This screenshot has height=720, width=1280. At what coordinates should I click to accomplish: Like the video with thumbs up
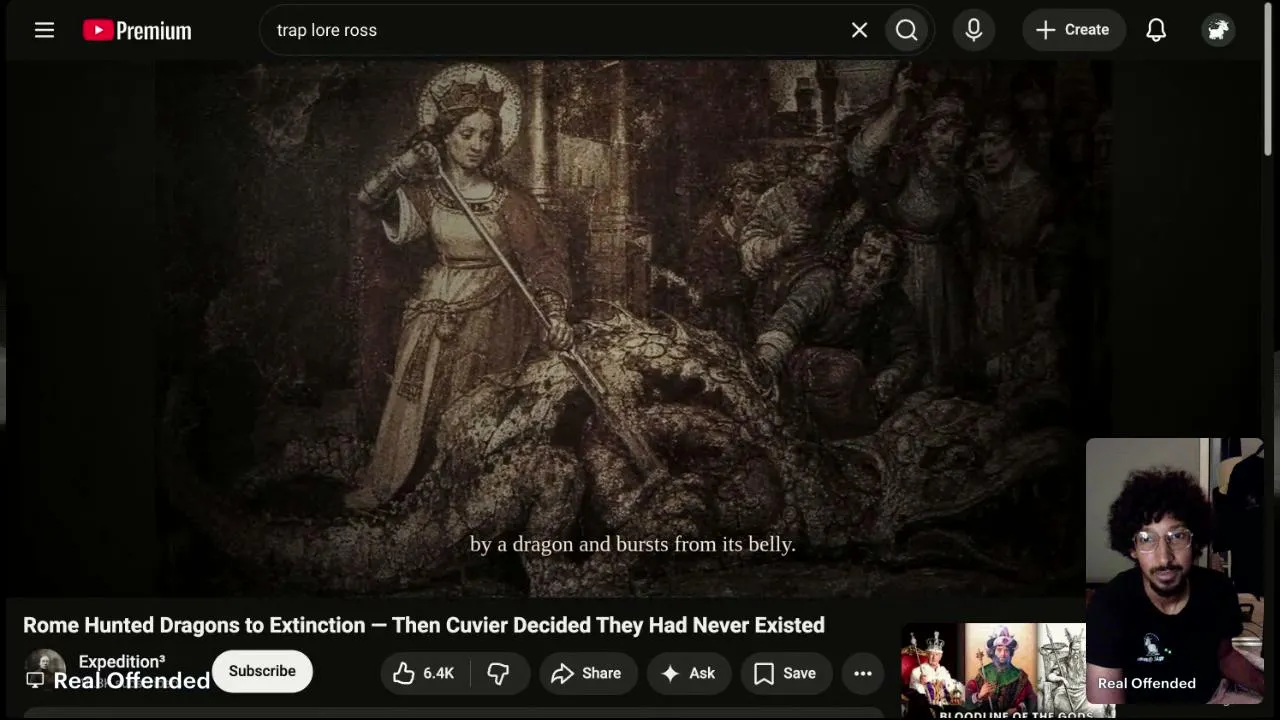[x=424, y=673]
